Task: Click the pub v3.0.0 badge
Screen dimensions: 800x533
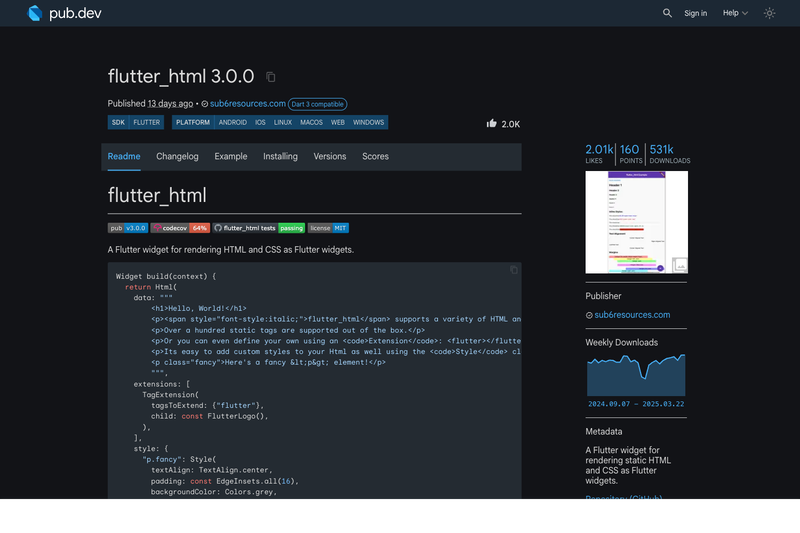Action: tap(128, 228)
